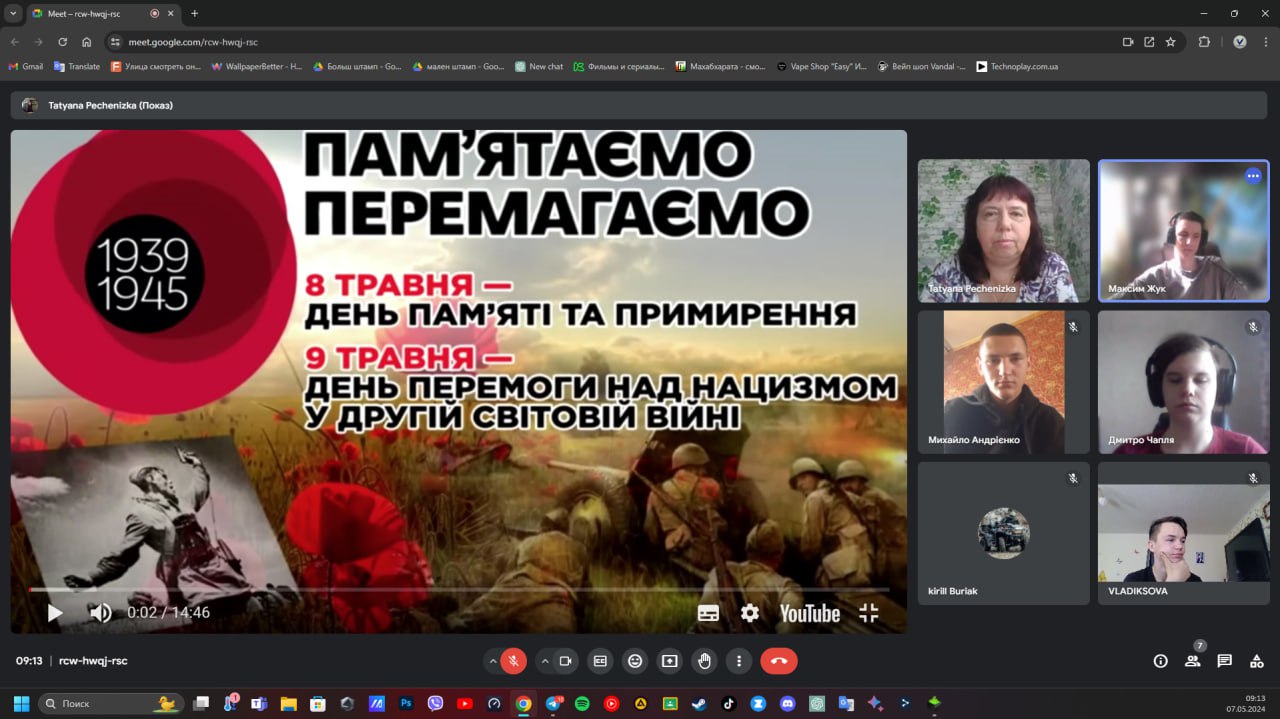Image resolution: width=1280 pixels, height=719 pixels.
Task: Raise hand in the meeting
Action: point(705,661)
